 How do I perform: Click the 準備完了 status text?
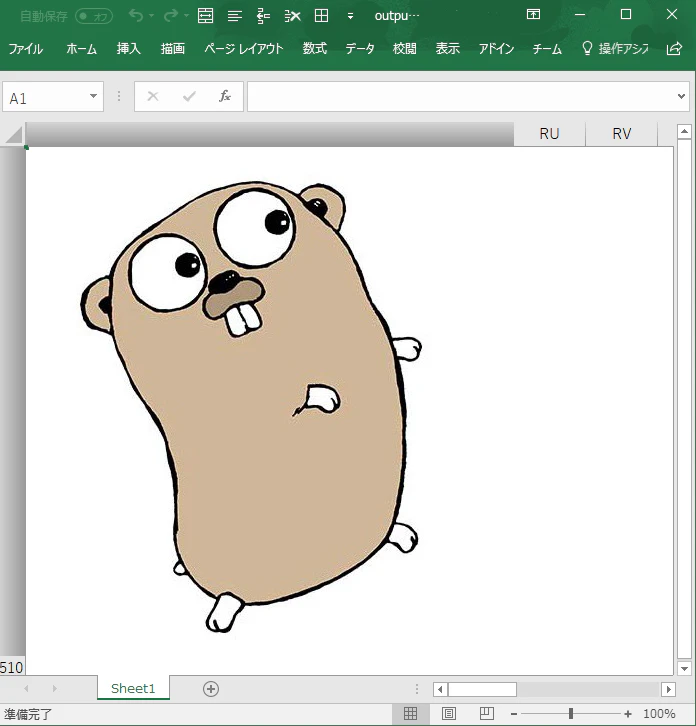[28, 714]
